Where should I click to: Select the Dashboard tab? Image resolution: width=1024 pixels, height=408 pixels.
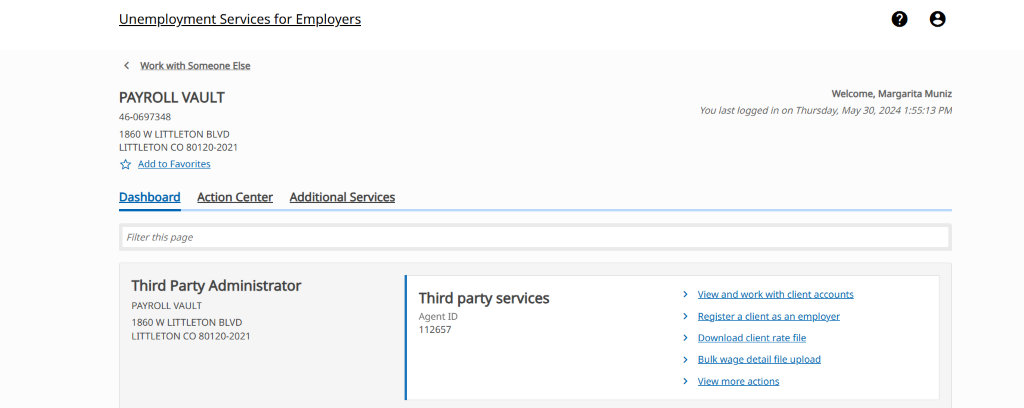tap(150, 196)
